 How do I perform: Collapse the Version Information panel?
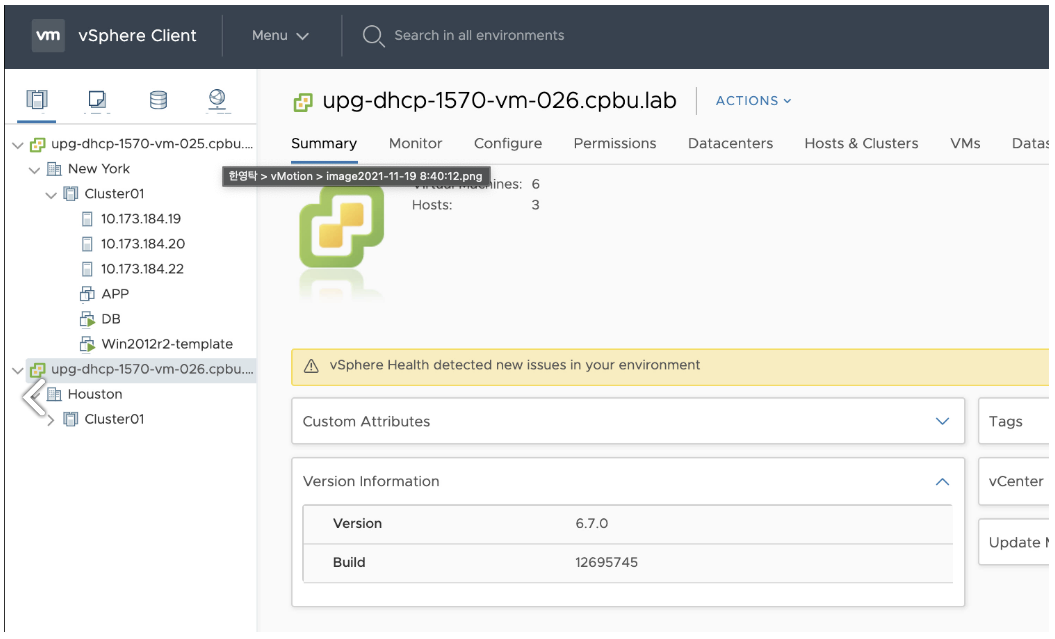(943, 482)
